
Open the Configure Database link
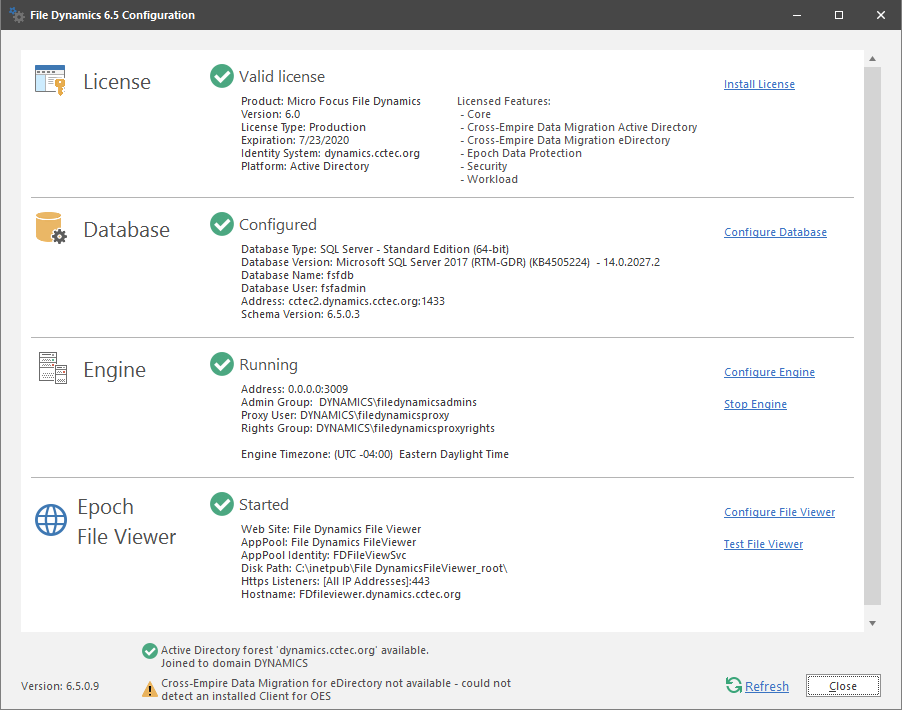(x=775, y=233)
